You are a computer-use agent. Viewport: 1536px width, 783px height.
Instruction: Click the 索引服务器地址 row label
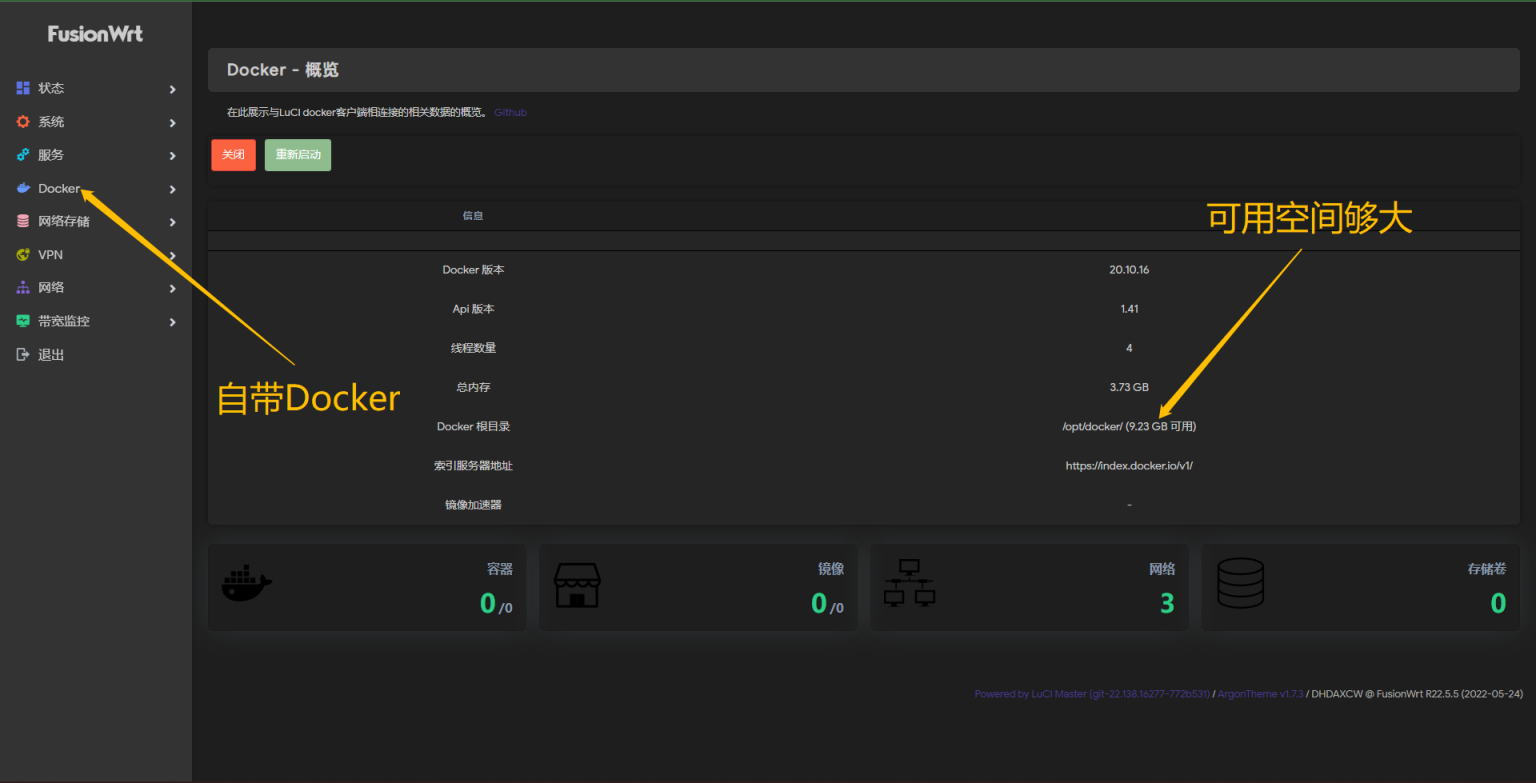473,466
